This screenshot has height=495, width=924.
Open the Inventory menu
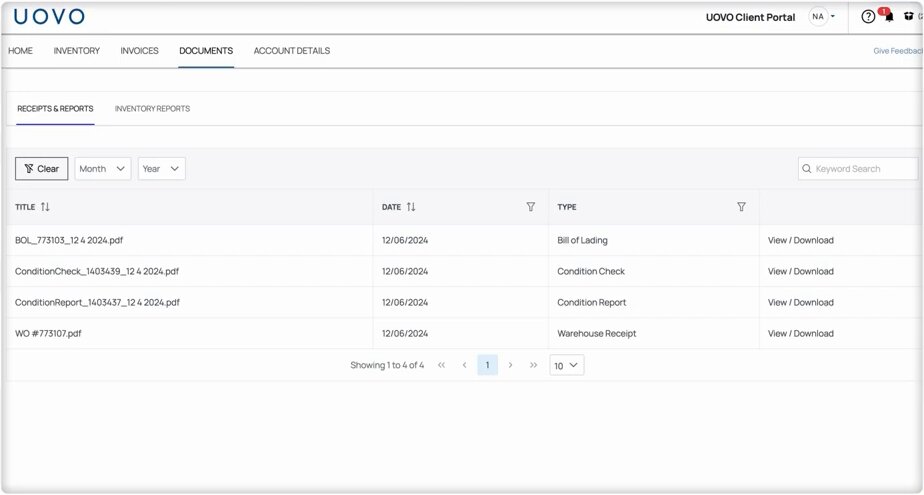[77, 51]
